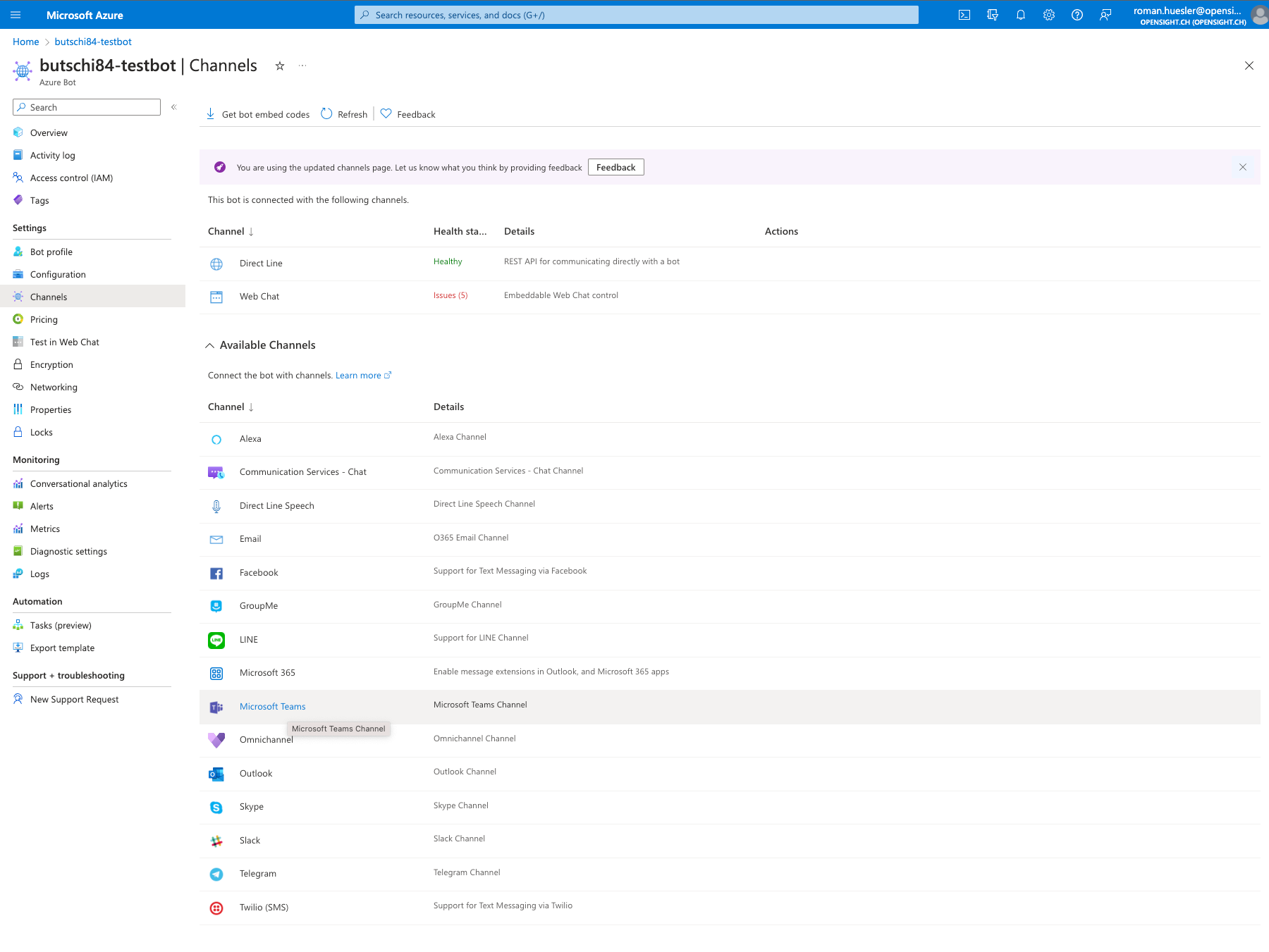This screenshot has width=1269, height=952.
Task: Open Cloud Shell from the top bar
Action: [964, 15]
